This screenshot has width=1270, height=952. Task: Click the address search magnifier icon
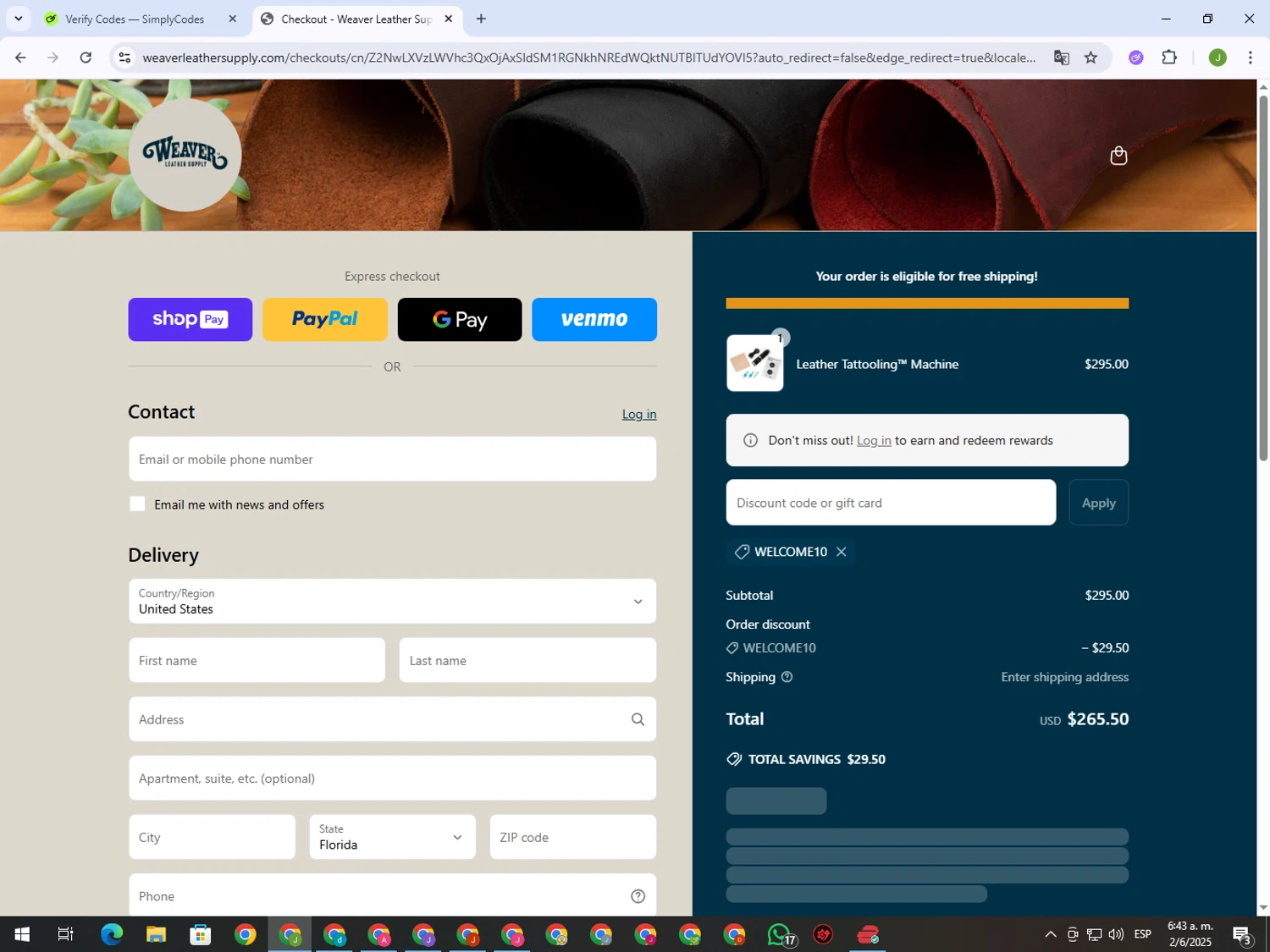638,719
